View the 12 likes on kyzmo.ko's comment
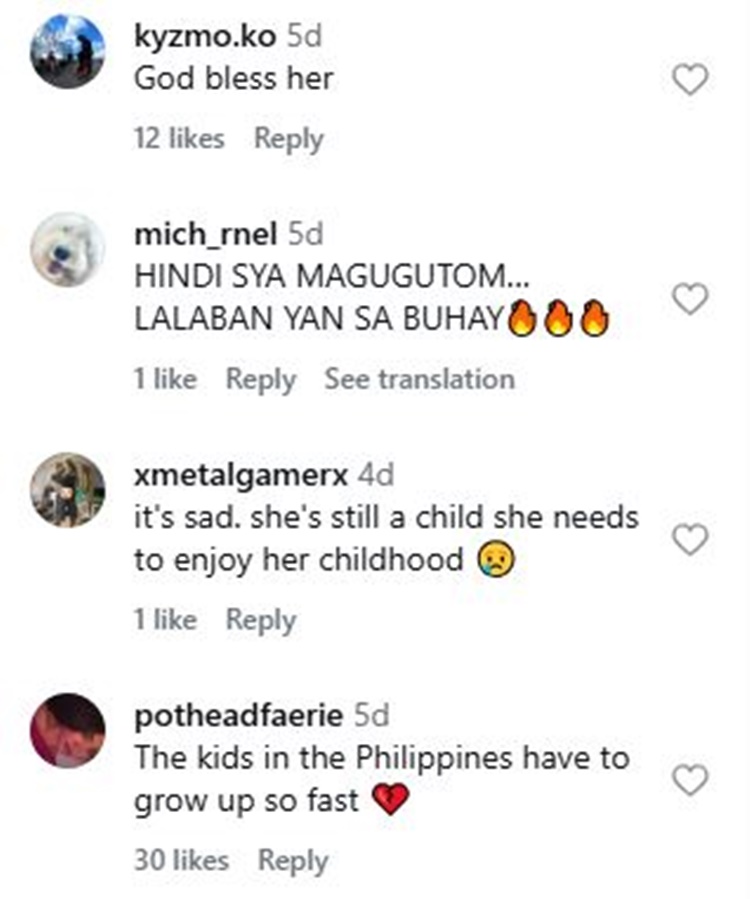The image size is (750, 899). pyautogui.click(x=179, y=139)
